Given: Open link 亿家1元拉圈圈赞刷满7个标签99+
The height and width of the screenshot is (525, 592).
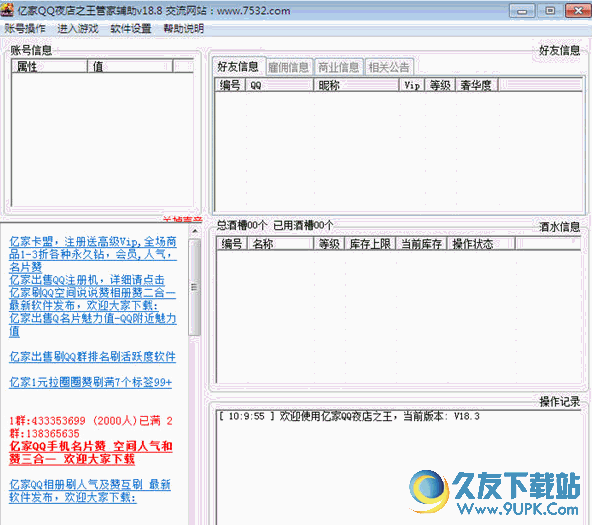Looking at the screenshot, I should coord(91,382).
